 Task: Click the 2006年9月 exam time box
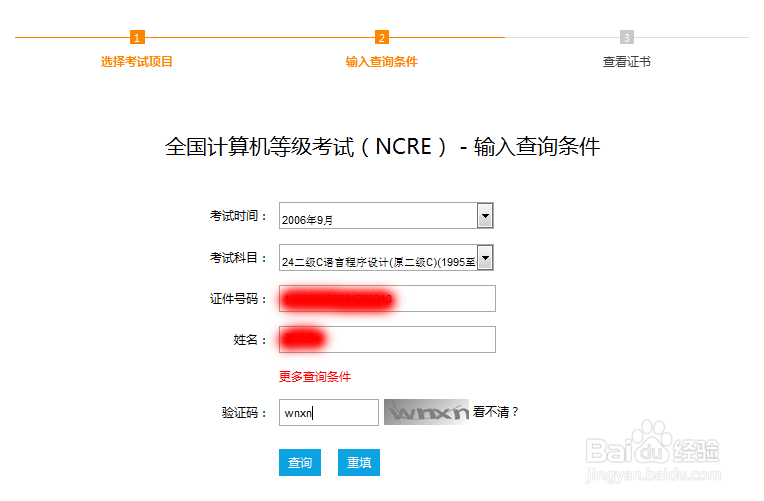coord(377,216)
